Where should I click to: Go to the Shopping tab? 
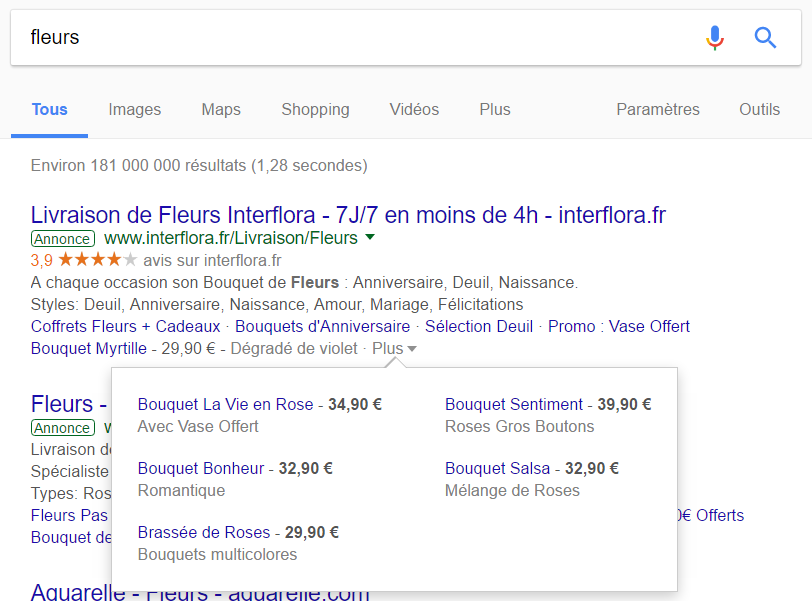point(315,110)
